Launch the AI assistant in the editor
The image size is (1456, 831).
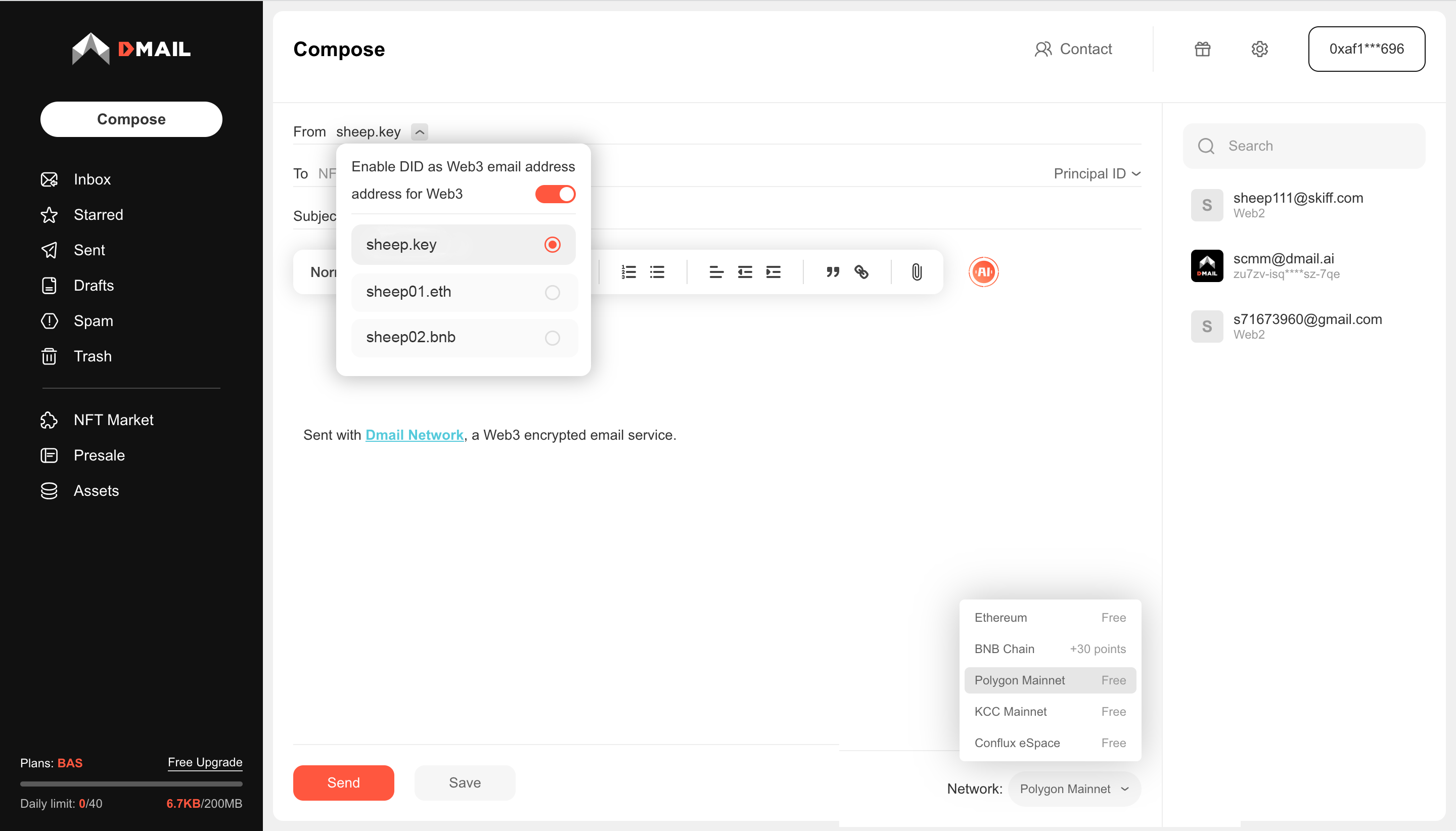[x=983, y=272]
